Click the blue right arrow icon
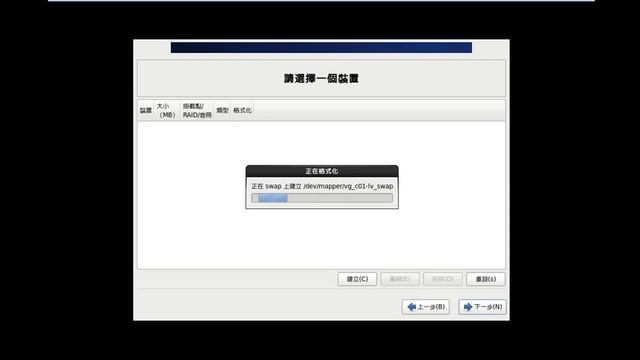This screenshot has width=640, height=360. pos(468,307)
